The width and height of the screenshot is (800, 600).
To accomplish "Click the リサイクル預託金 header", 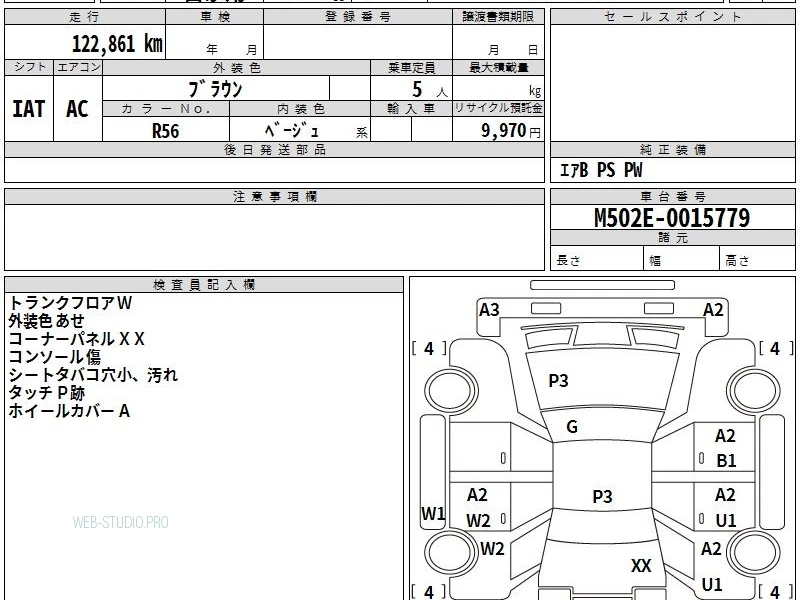I will tap(498, 109).
